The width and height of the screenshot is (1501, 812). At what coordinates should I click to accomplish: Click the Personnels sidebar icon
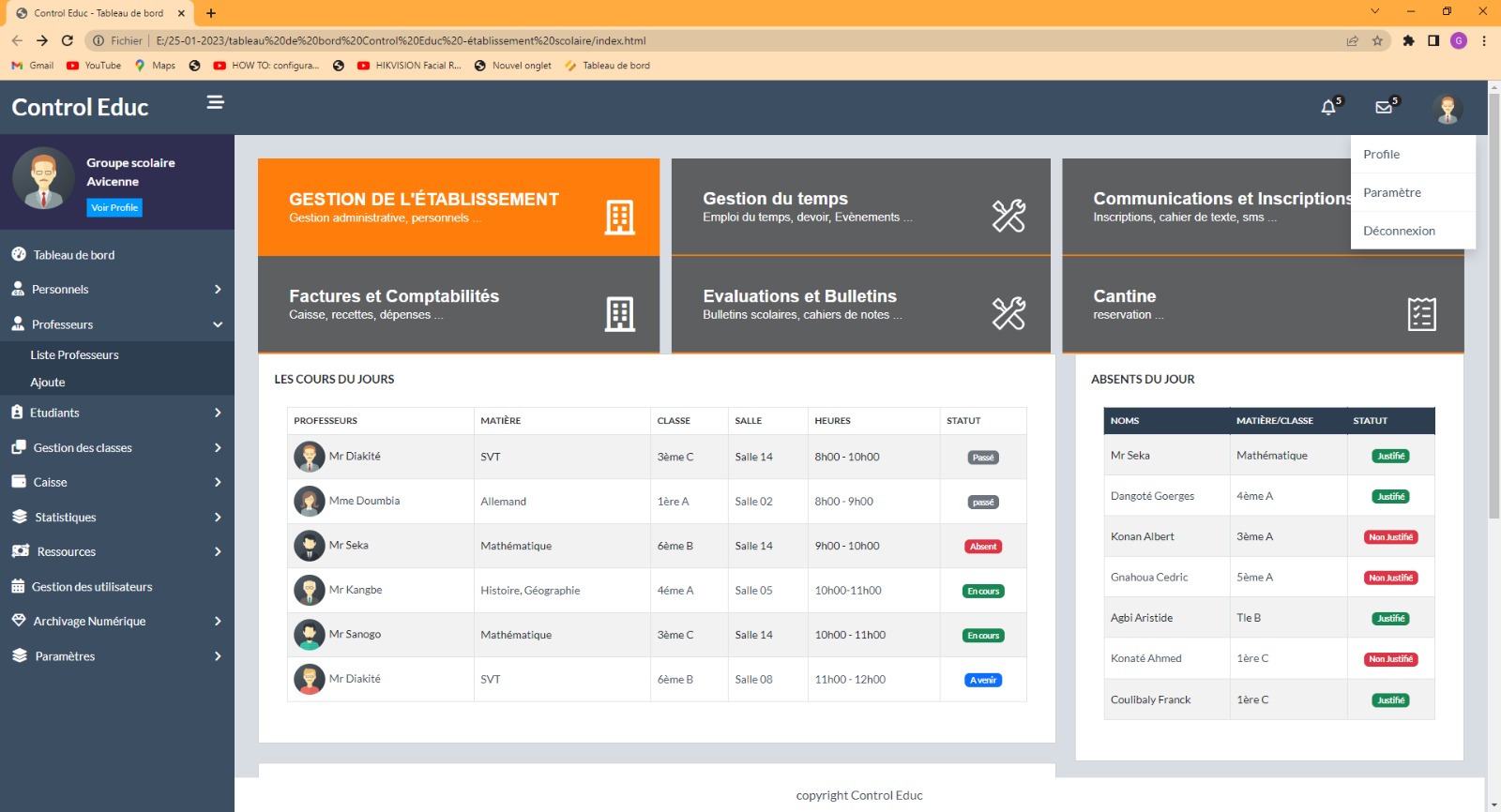click(18, 289)
